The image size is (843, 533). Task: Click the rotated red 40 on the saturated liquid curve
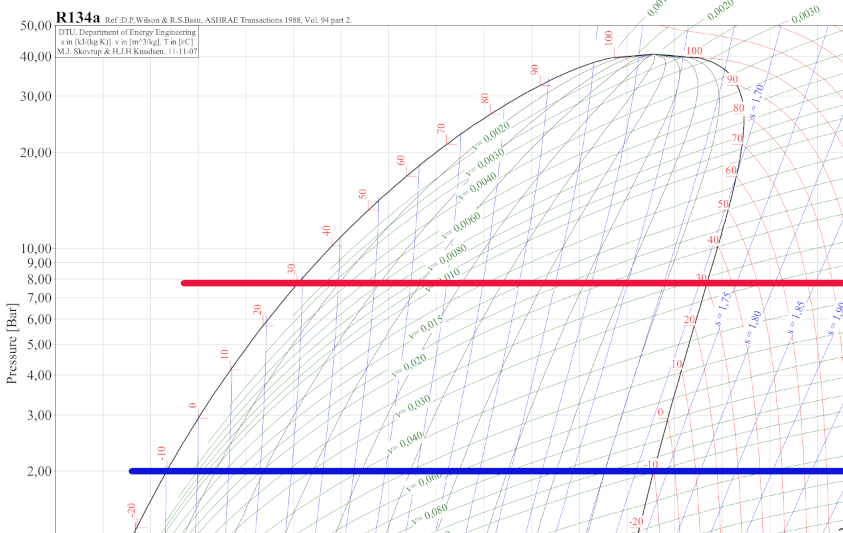(x=326, y=231)
